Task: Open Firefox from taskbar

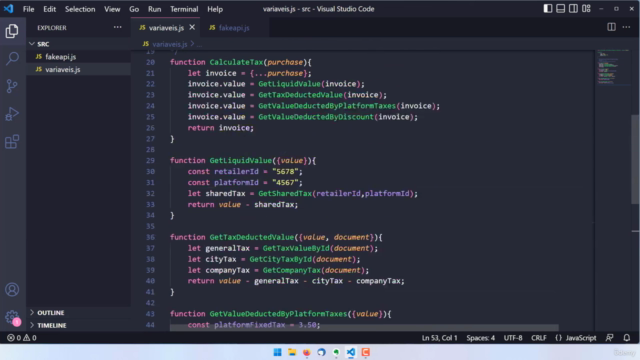Action: click(307, 352)
